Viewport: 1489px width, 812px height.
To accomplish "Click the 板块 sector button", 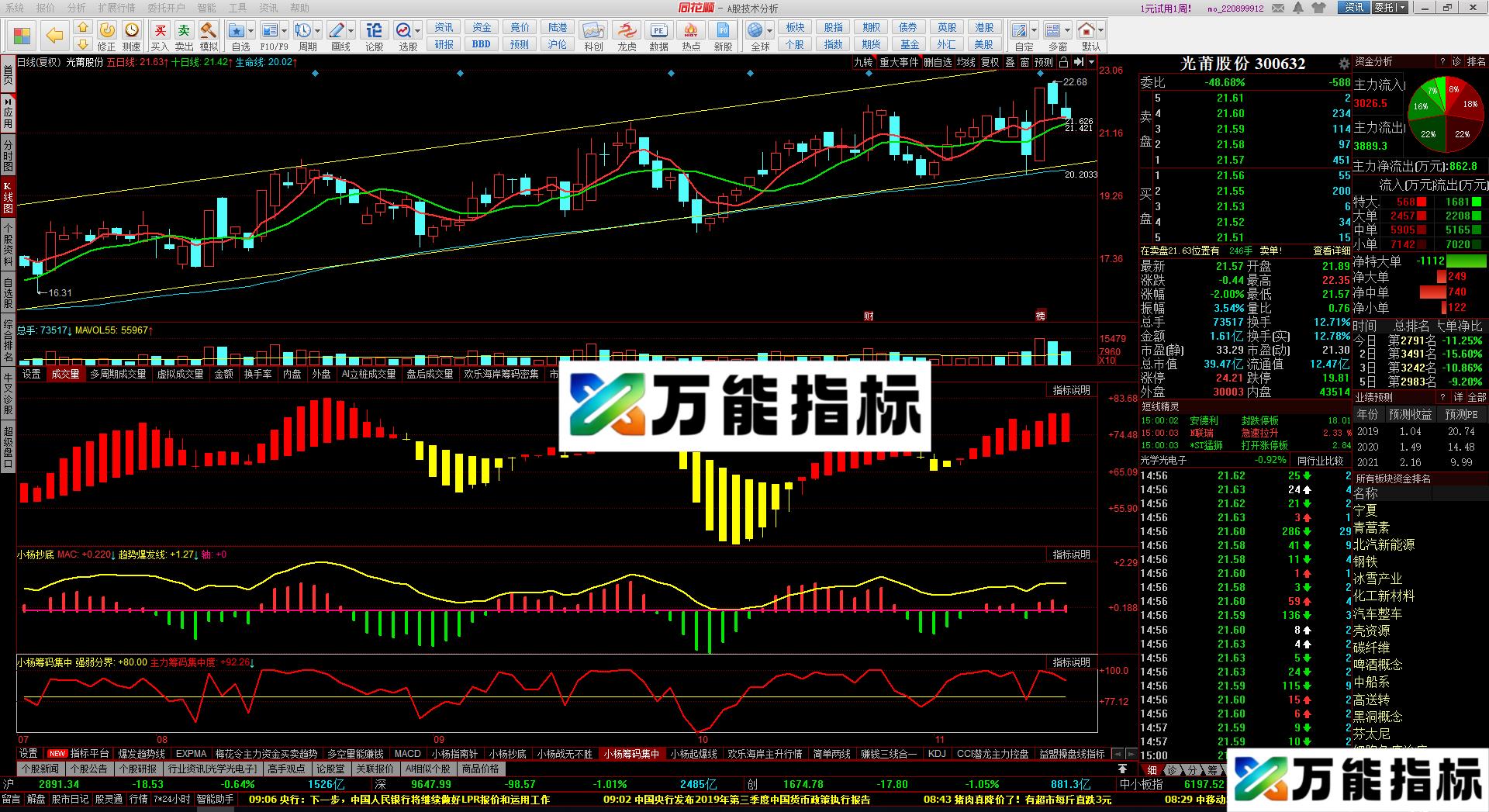I will (x=795, y=27).
